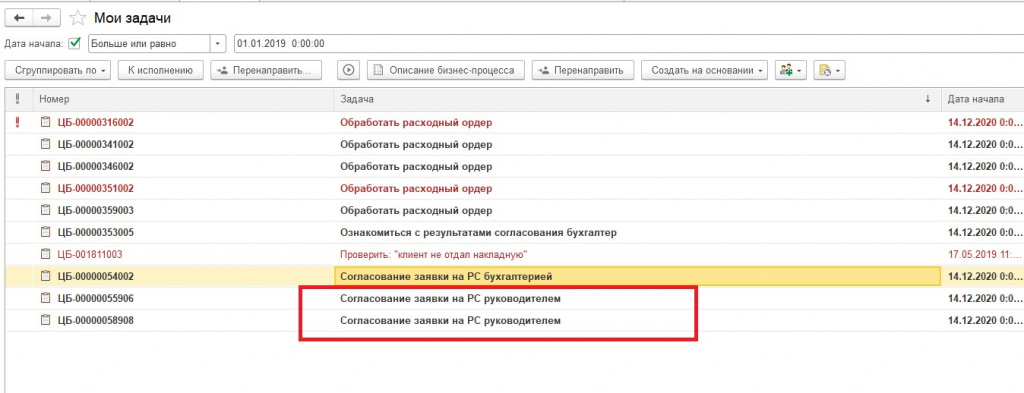Select task number ЦБ-00000055906
1024x393 pixels.
[95, 298]
